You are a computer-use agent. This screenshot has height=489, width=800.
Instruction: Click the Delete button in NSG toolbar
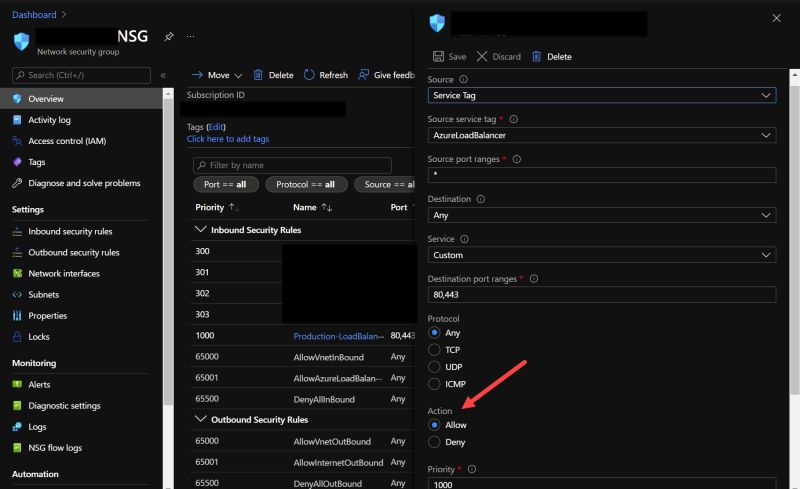[273, 75]
